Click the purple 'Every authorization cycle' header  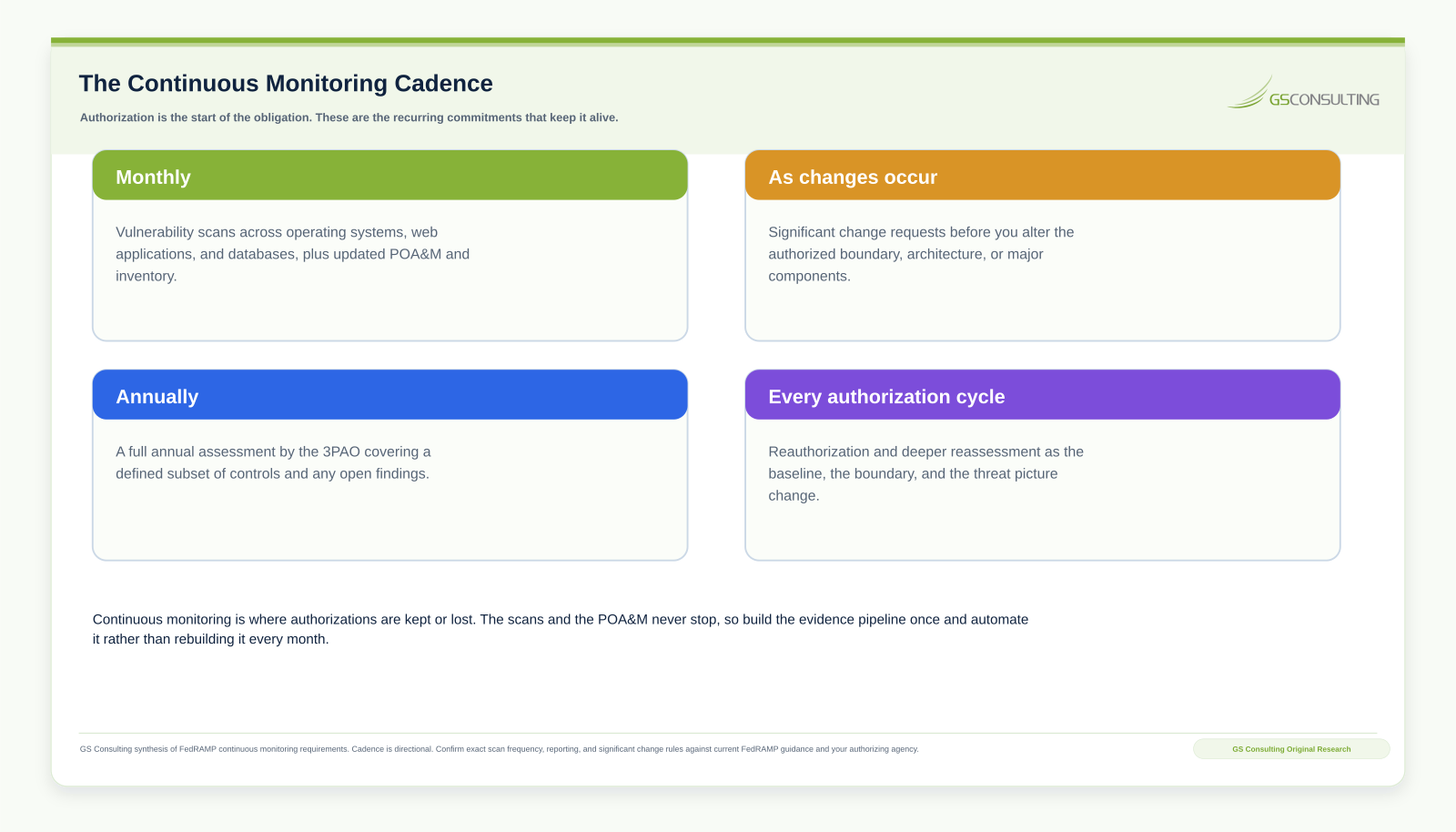point(1042,395)
